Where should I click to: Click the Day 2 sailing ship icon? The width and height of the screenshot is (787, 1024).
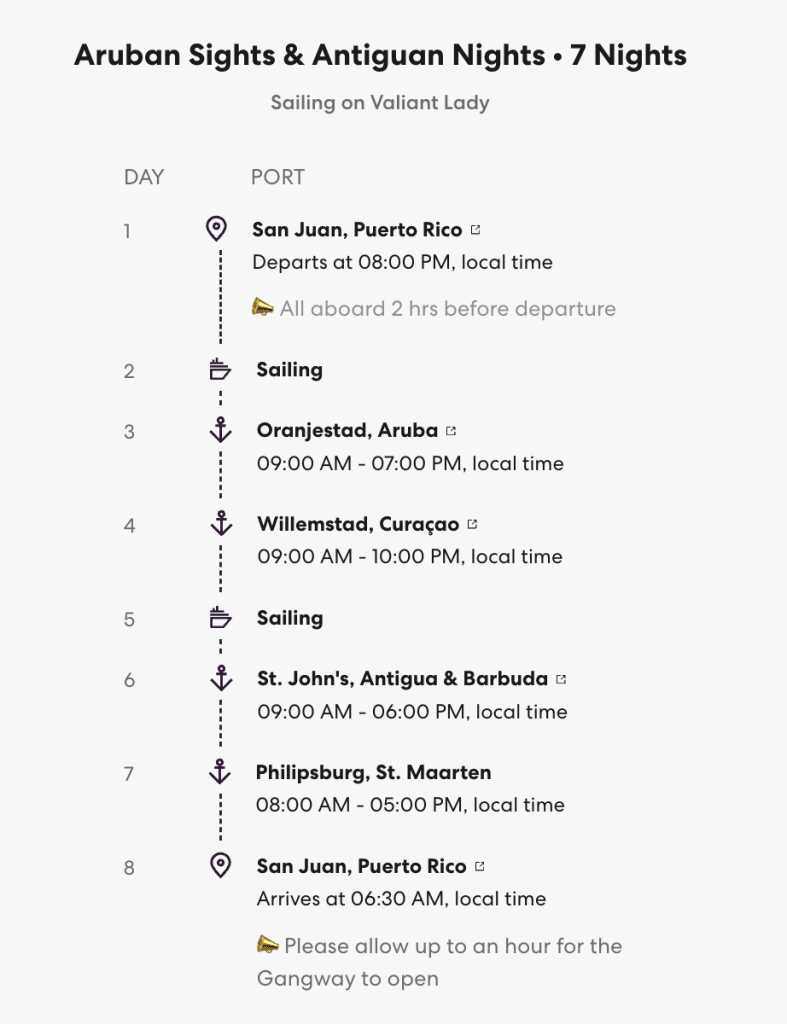[x=220, y=370]
